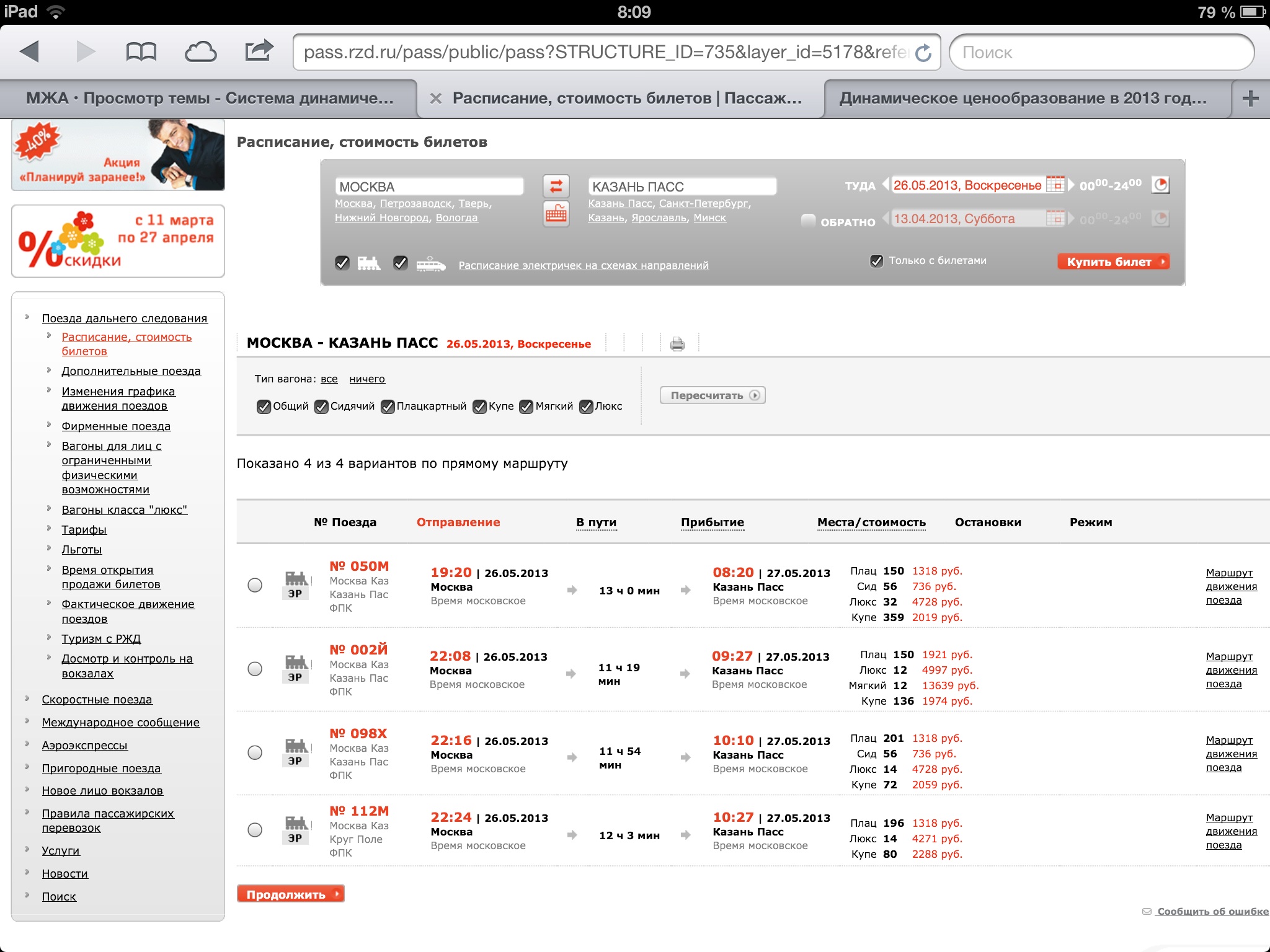This screenshot has height=952, width=1270.
Task: Open departure time range selector icon
Action: pos(1160,185)
